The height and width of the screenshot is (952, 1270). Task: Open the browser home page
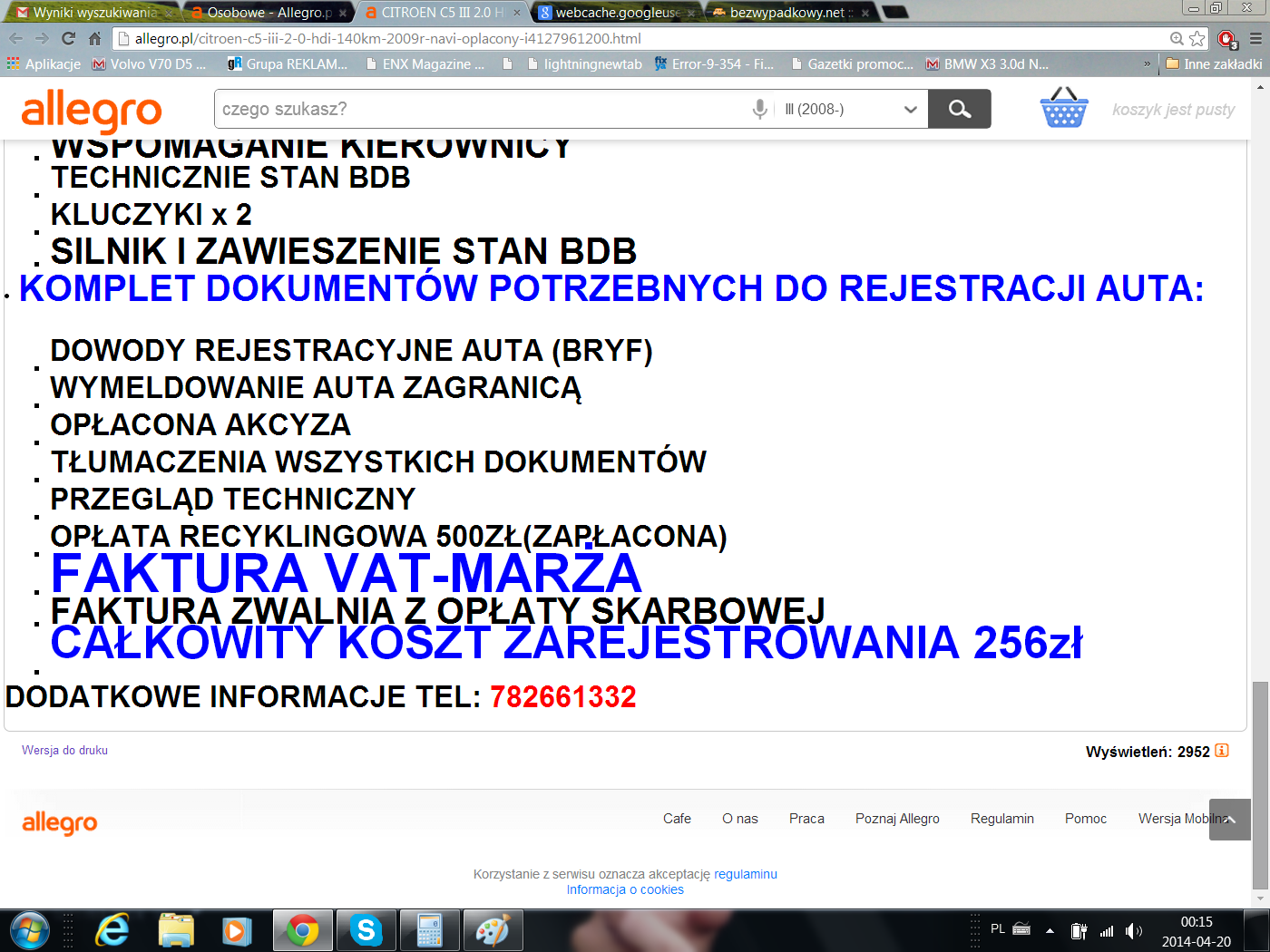tap(94, 39)
